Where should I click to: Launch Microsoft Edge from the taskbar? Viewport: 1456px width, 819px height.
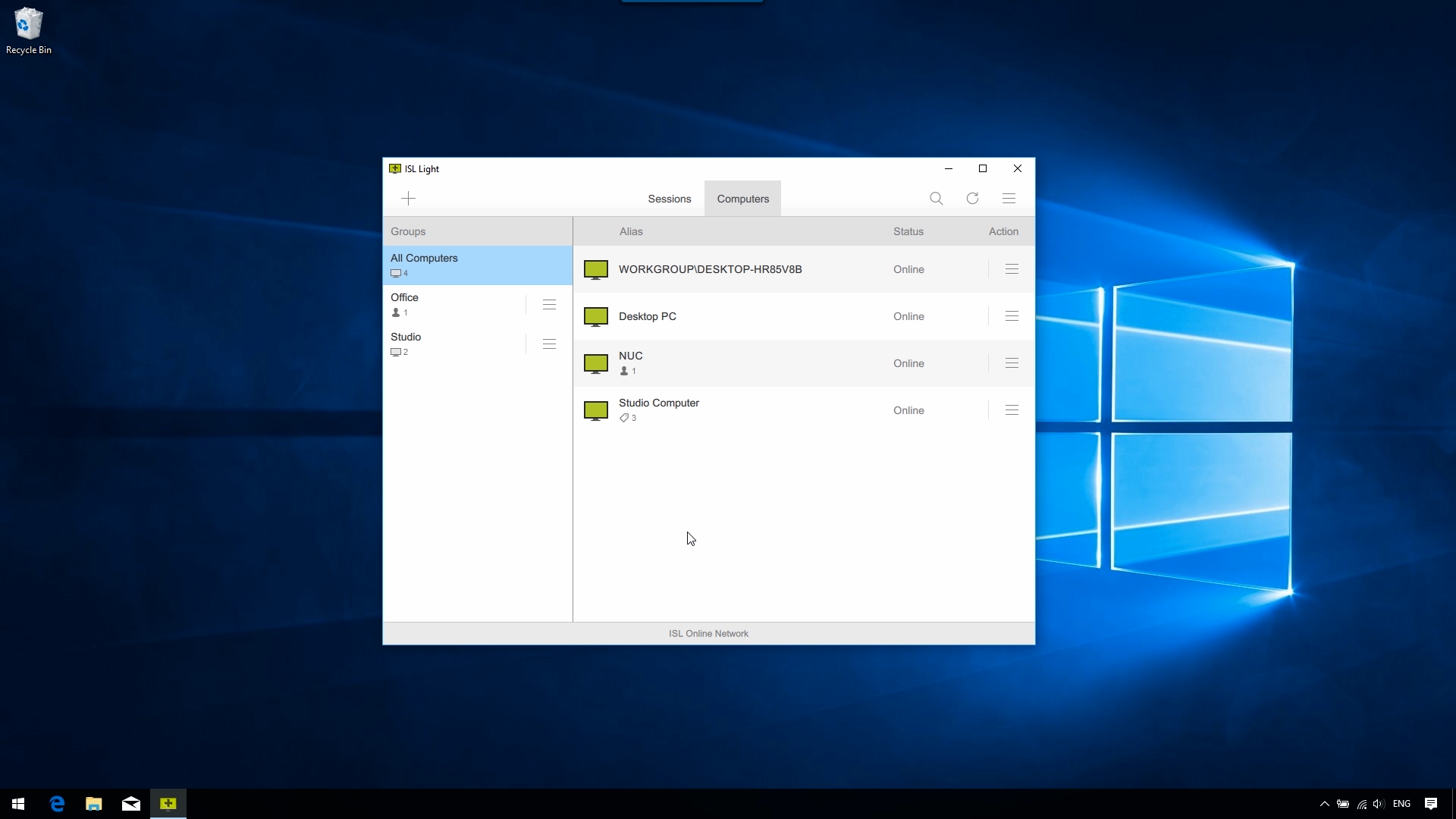point(57,804)
